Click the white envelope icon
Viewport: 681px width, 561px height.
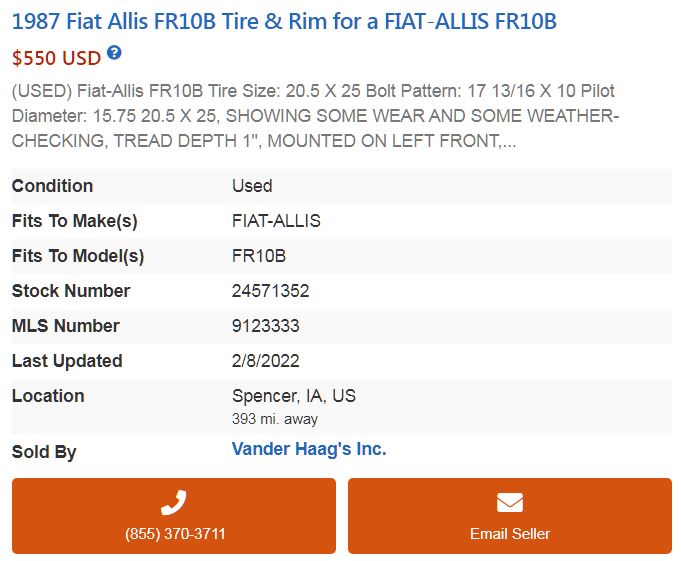pos(510,503)
